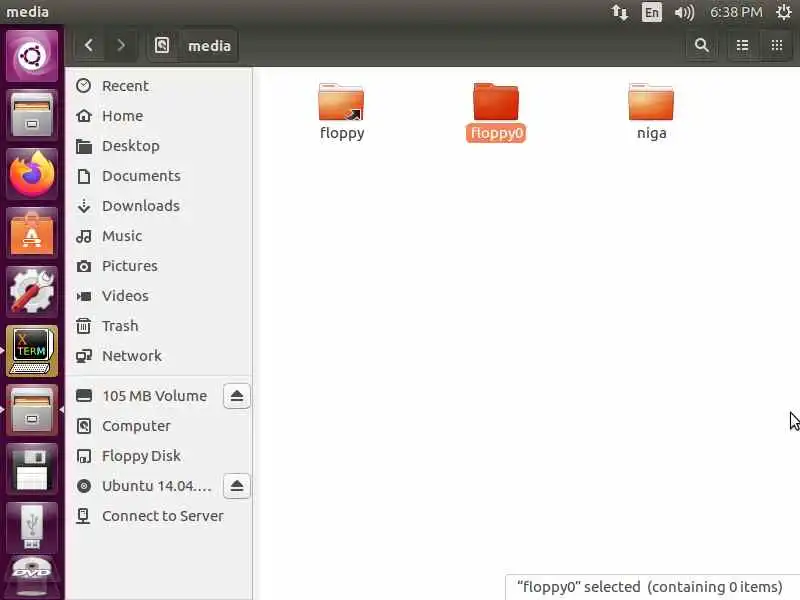Switch to grid icon view

pos(777,45)
